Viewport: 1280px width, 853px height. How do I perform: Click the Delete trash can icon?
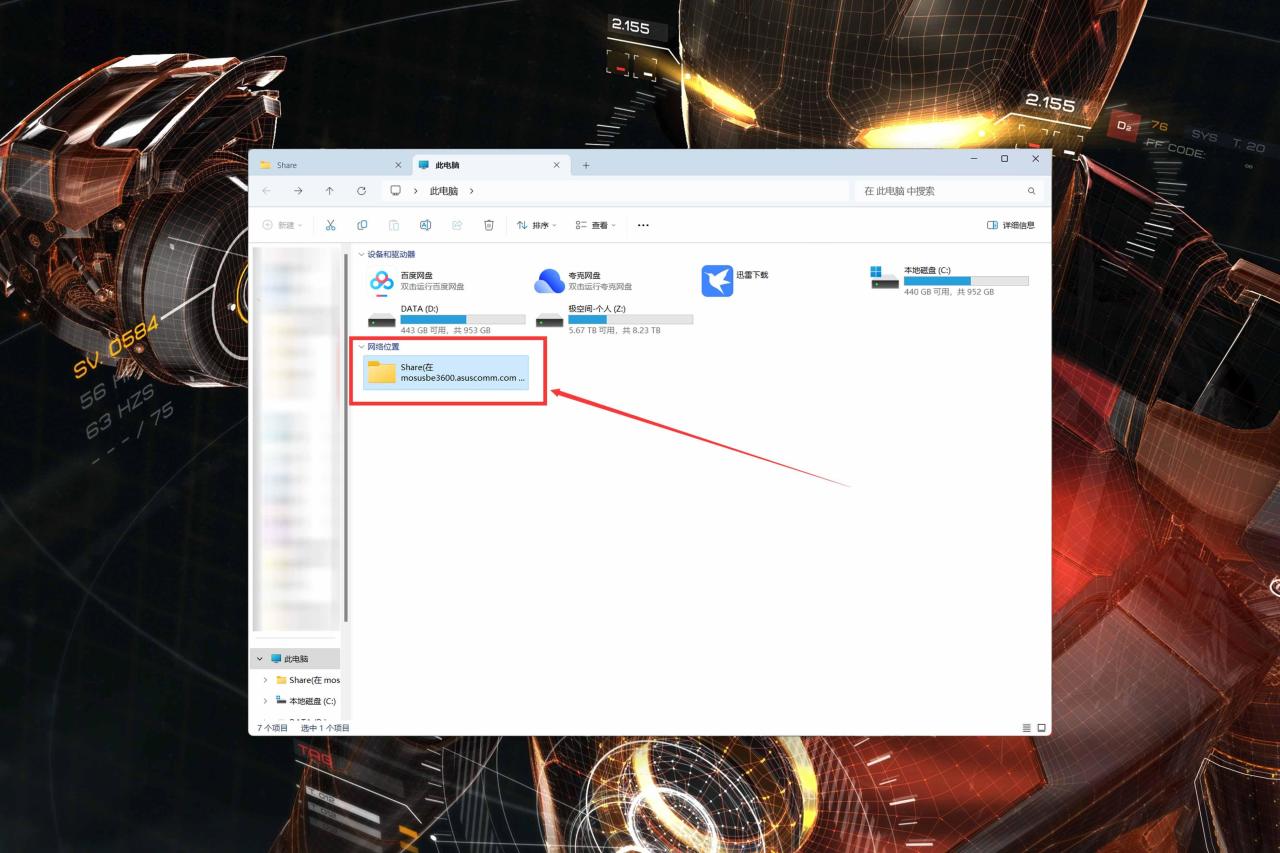(489, 225)
